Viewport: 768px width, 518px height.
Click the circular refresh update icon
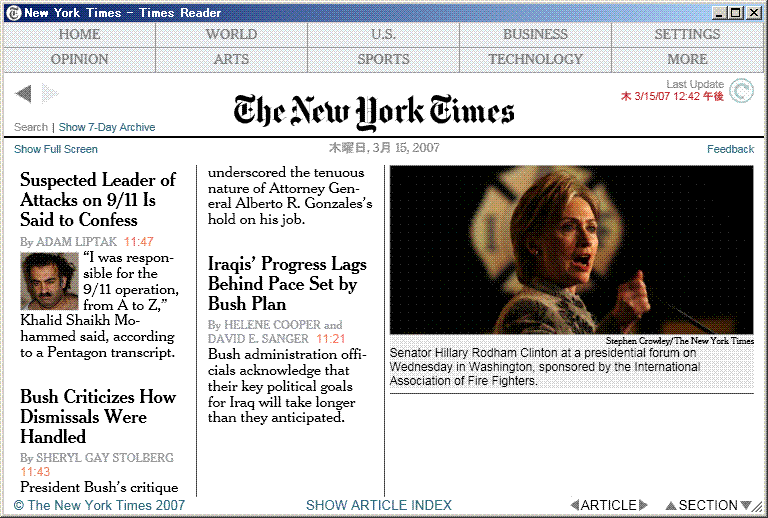742,91
